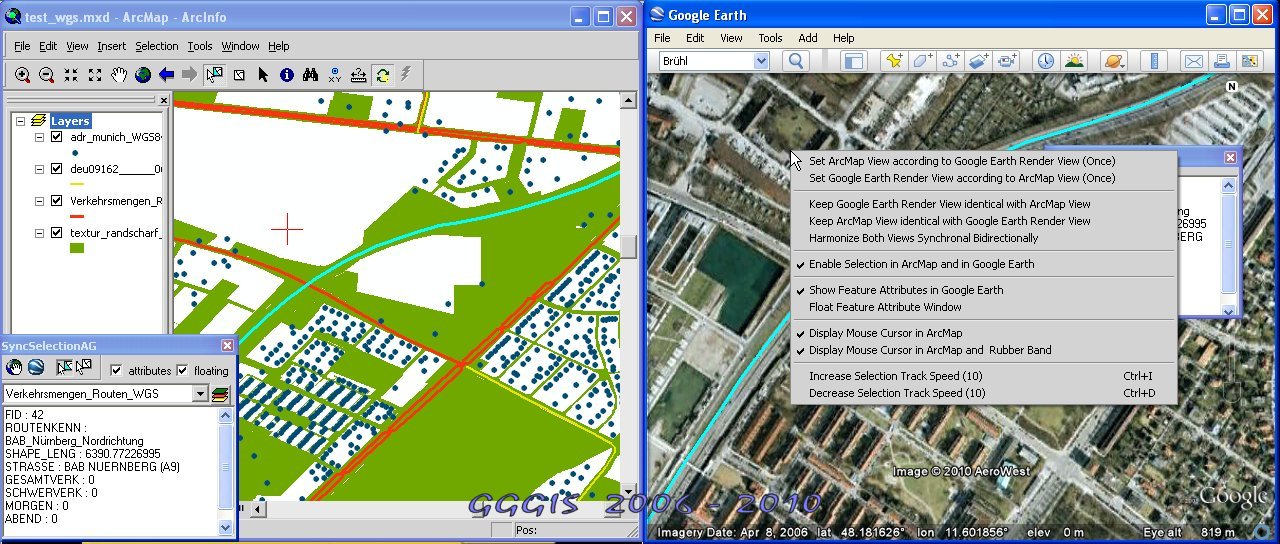The width and height of the screenshot is (1280, 544).
Task: Click the hand-globe icon in SyncSelectionAG
Action: click(x=14, y=368)
